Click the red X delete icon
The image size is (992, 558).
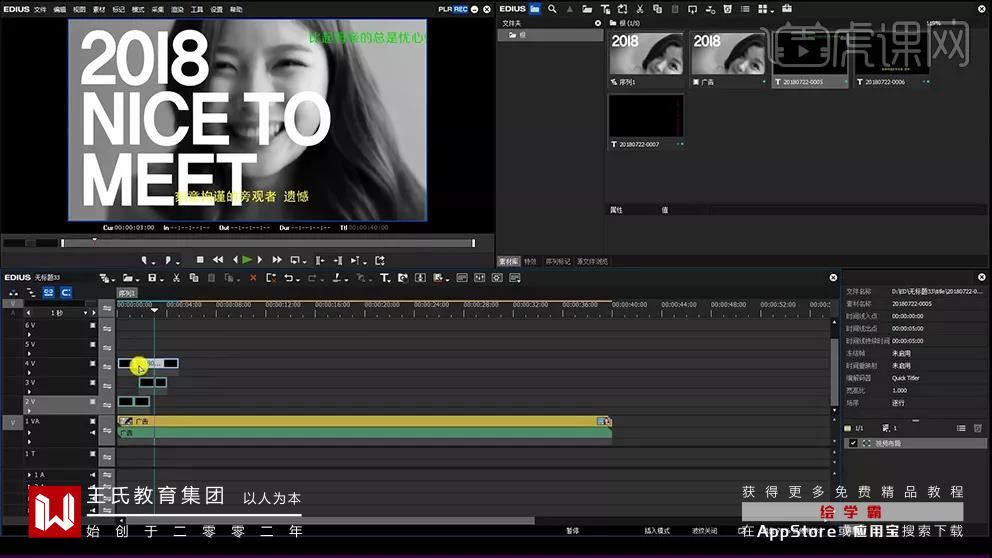tap(253, 278)
